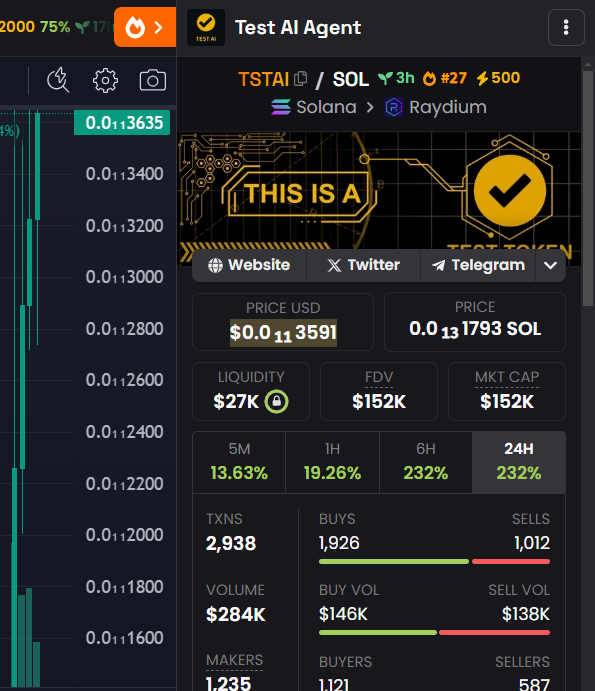This screenshot has height=691, width=595.
Task: Open the three-dot options menu
Action: 566,27
